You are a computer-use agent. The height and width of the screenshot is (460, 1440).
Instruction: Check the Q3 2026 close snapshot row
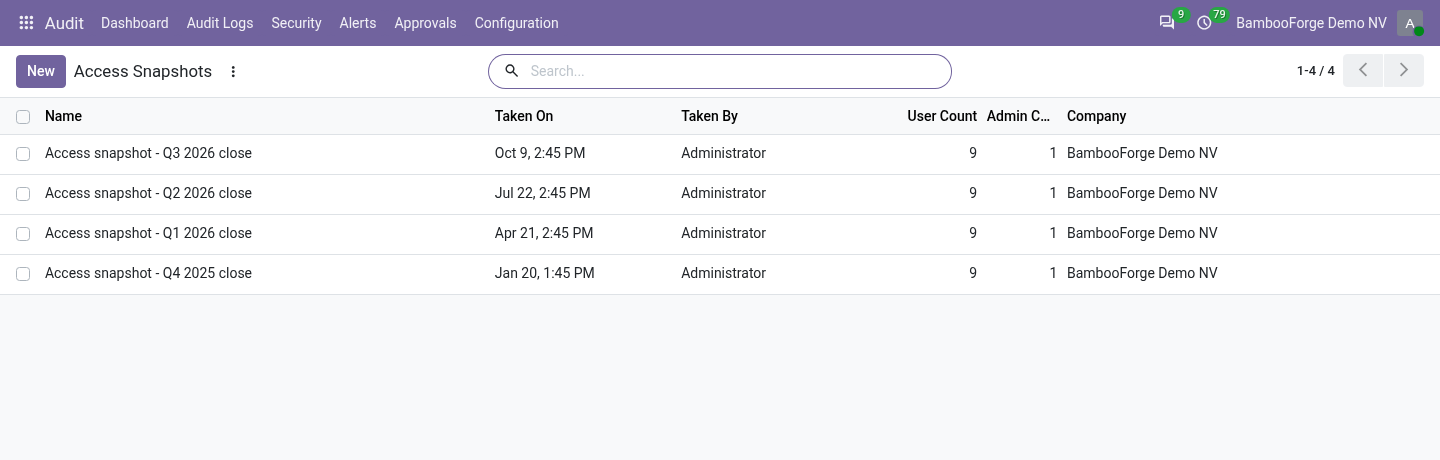pyautogui.click(x=23, y=154)
